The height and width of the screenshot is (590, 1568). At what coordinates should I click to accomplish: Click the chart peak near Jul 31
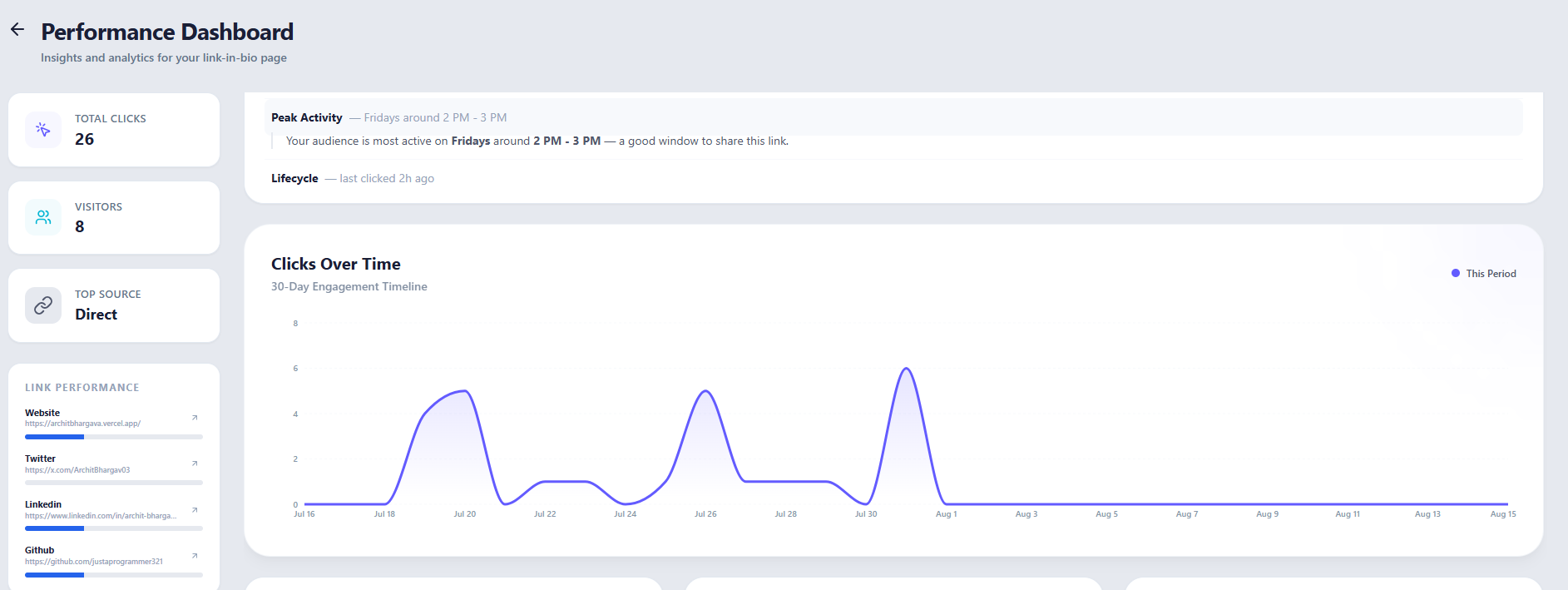(906, 369)
